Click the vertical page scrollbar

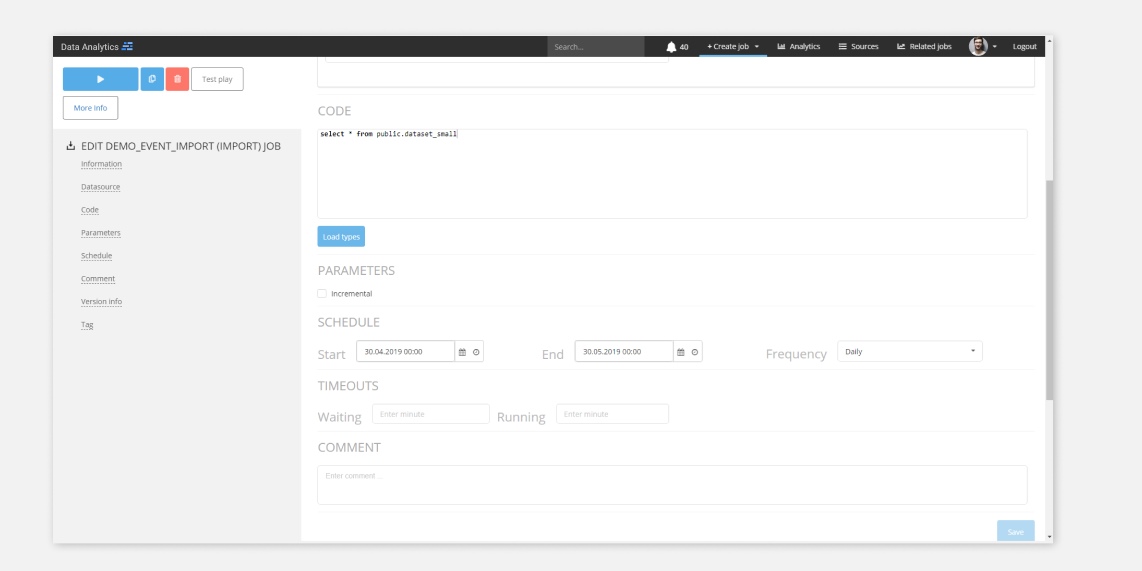[1048, 290]
